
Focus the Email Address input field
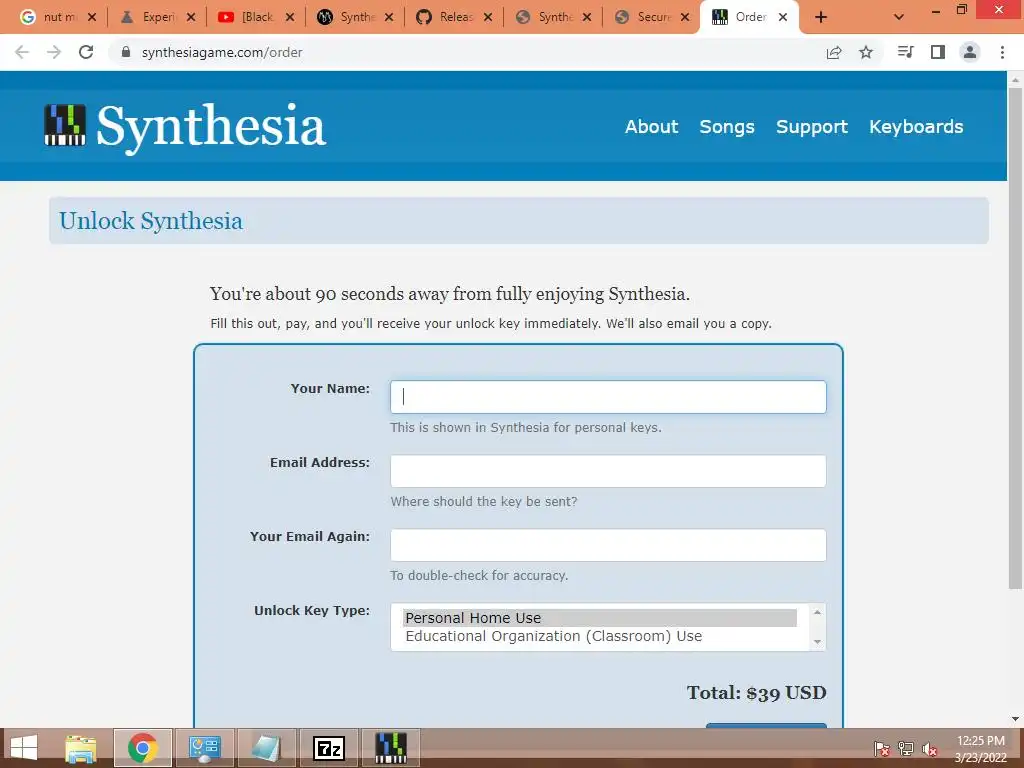(x=608, y=471)
